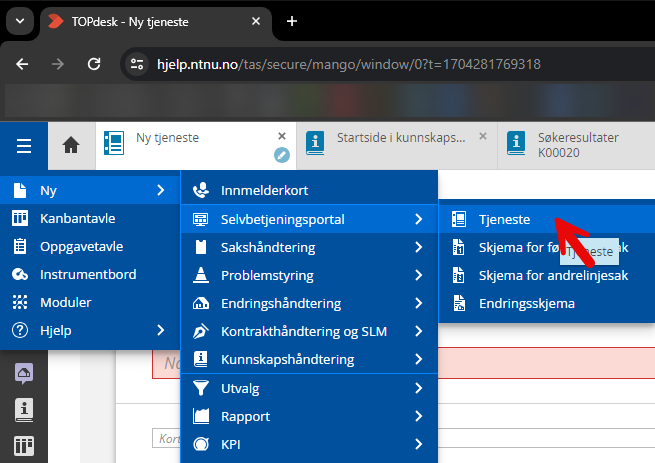Select Tjeneste in the submenu
The image size is (655, 463).
(546, 219)
